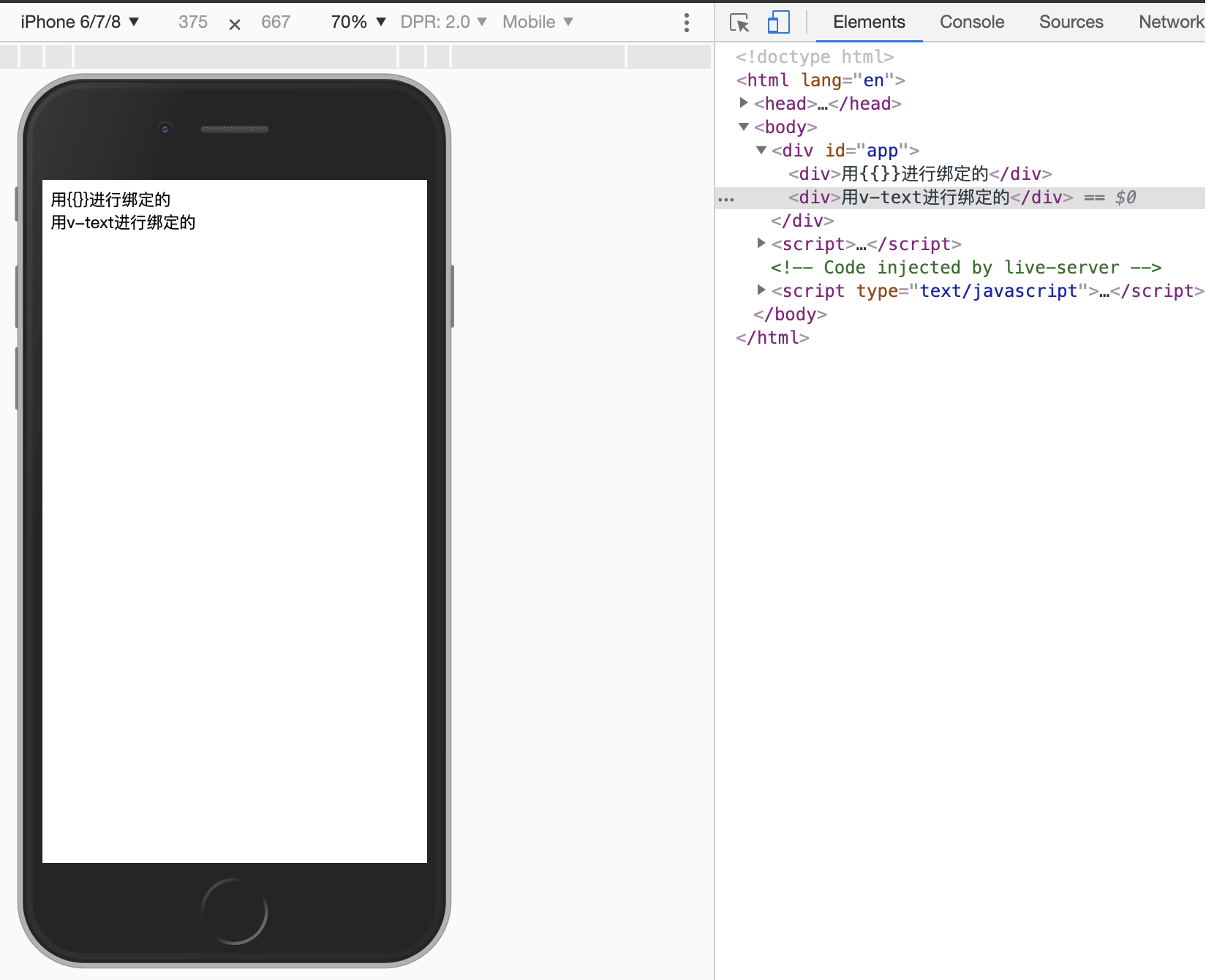Select the closing </body> tag
This screenshot has width=1206, height=980.
click(790, 314)
